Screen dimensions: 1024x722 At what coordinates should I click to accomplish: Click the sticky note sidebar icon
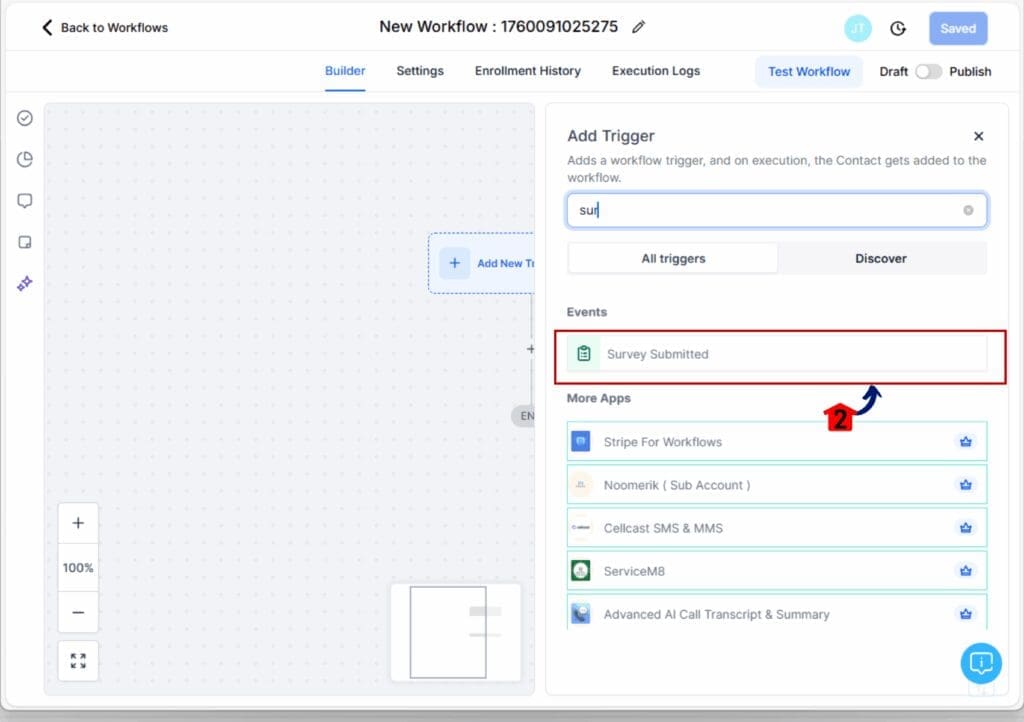[x=25, y=242]
